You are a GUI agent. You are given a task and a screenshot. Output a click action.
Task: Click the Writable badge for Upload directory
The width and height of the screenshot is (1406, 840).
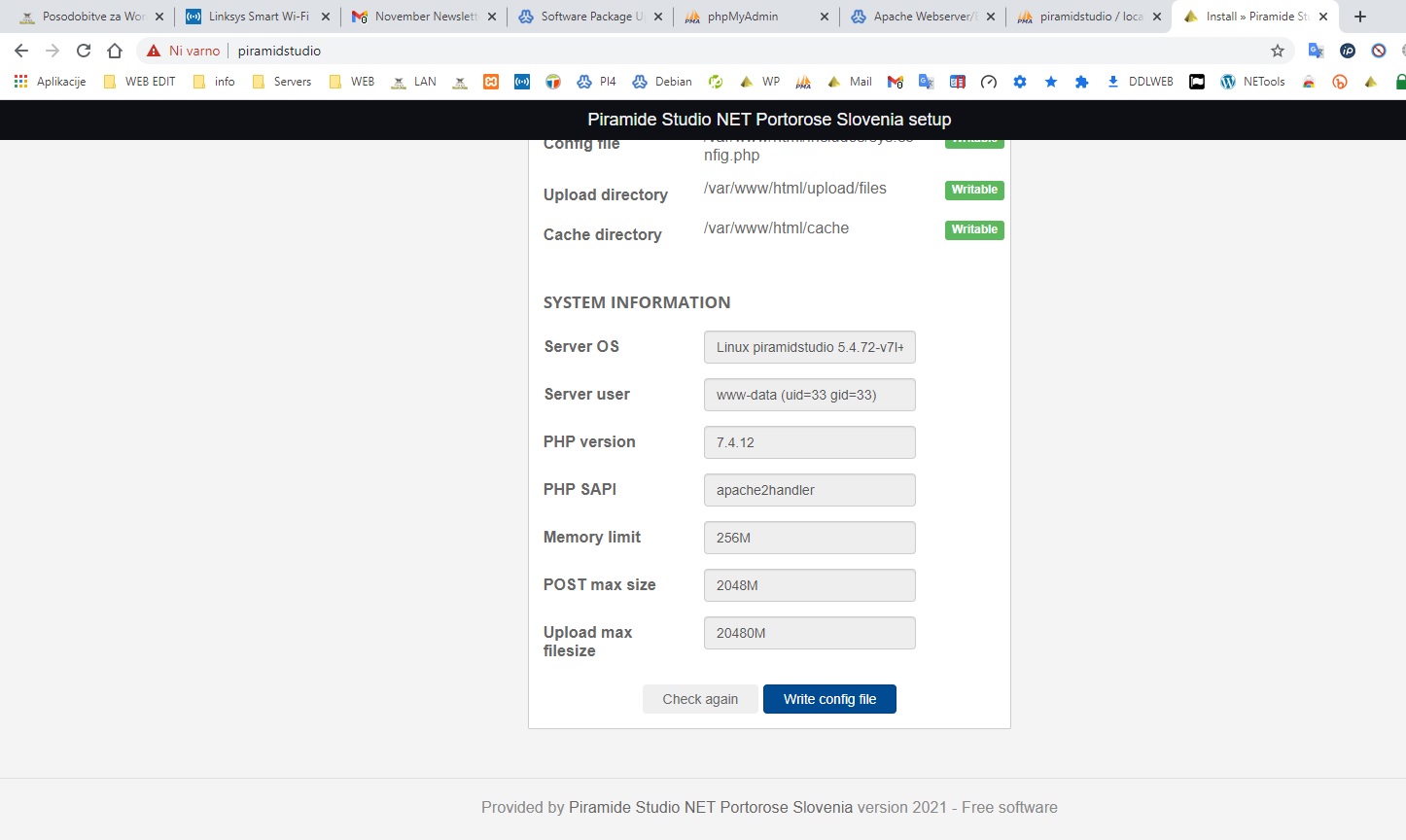pos(974,190)
